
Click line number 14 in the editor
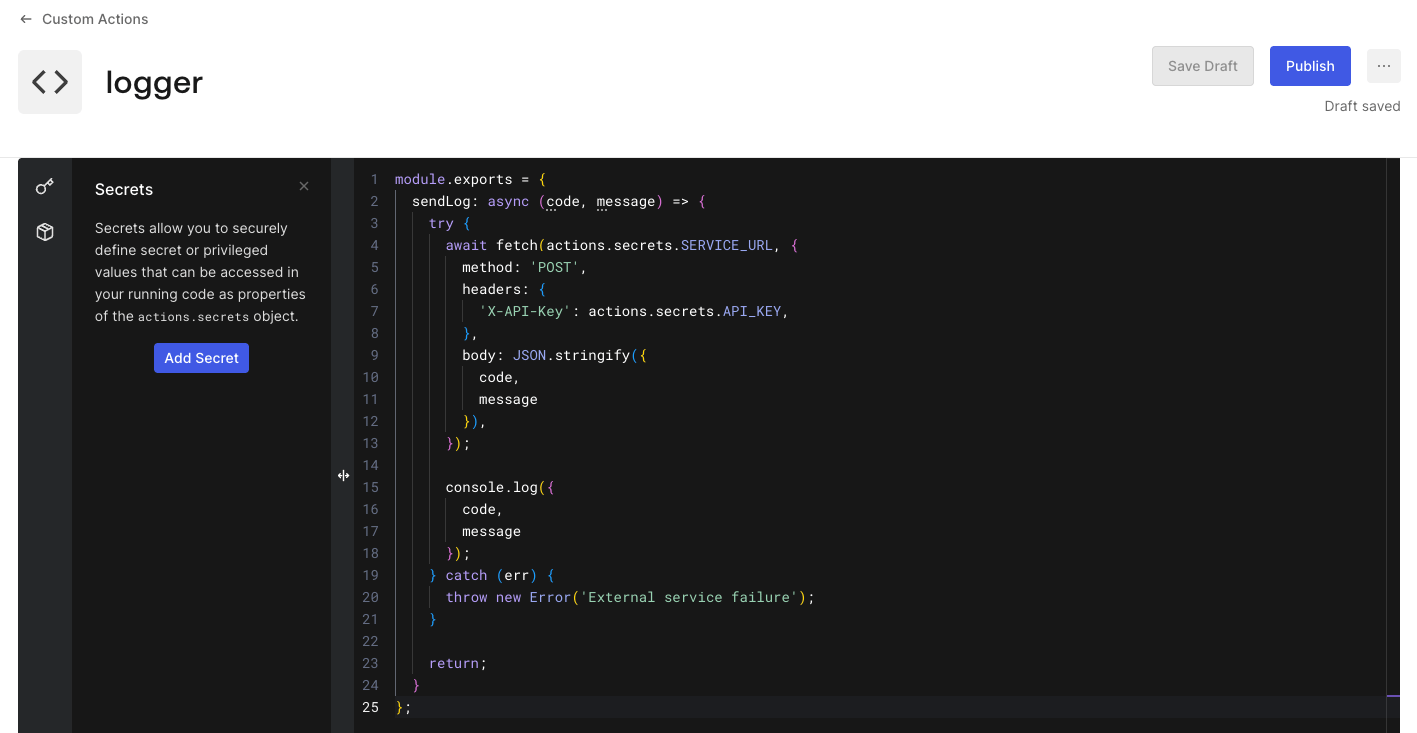(x=370, y=466)
